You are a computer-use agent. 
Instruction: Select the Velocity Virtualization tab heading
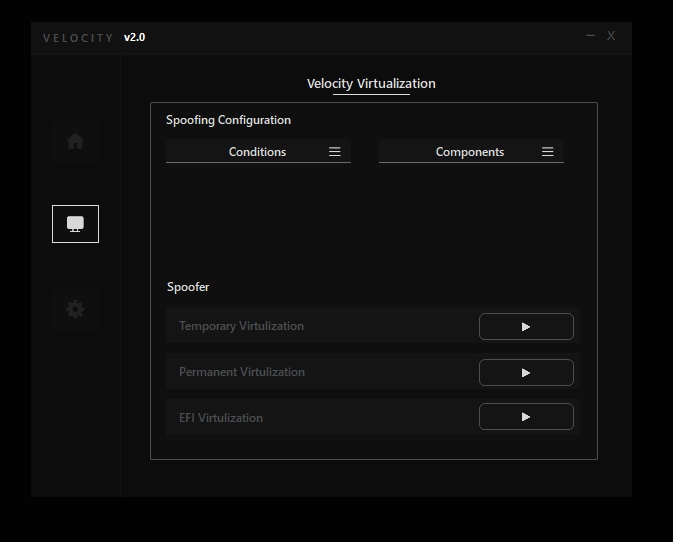(371, 84)
